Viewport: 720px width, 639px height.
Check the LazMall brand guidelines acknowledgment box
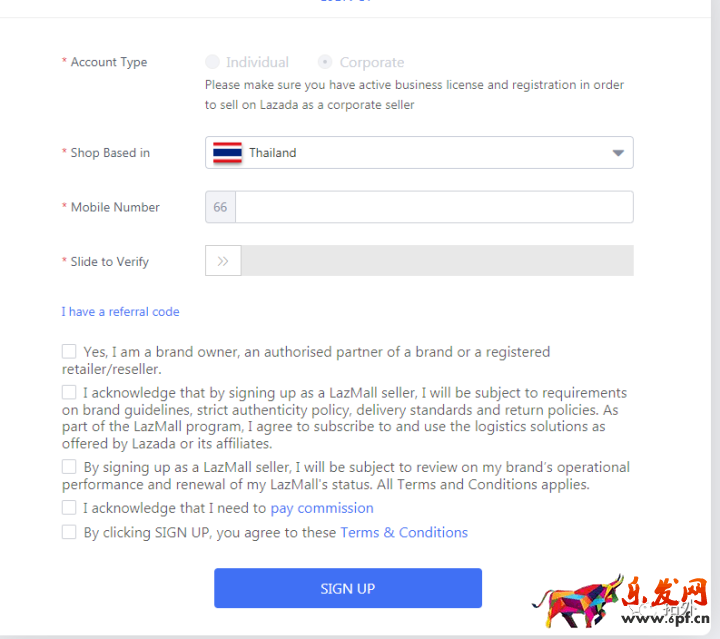click(x=69, y=392)
